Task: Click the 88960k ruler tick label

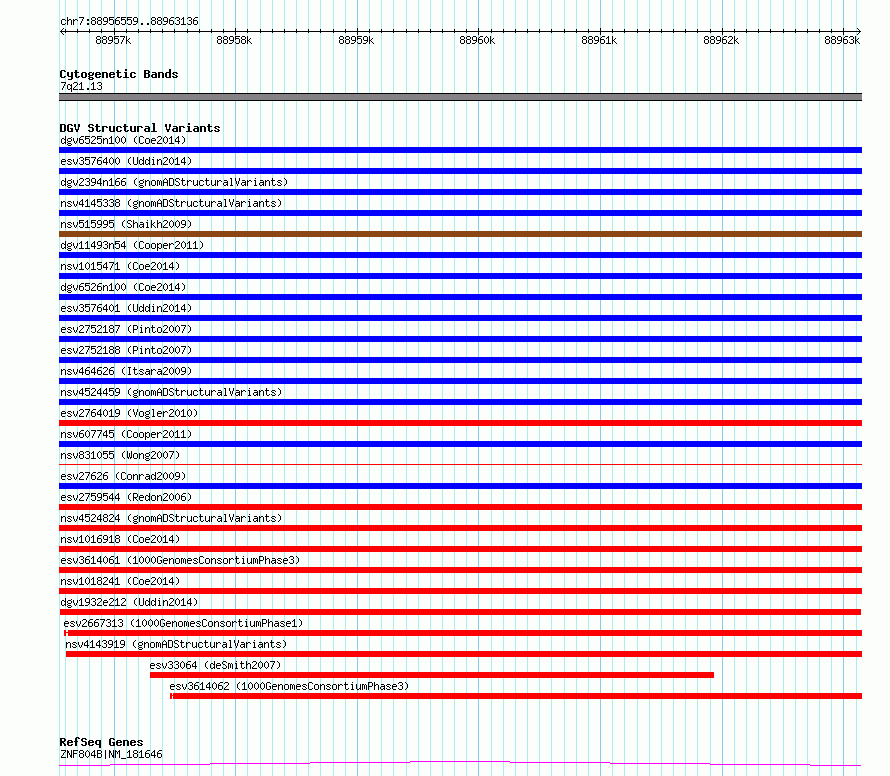Action: pos(477,40)
